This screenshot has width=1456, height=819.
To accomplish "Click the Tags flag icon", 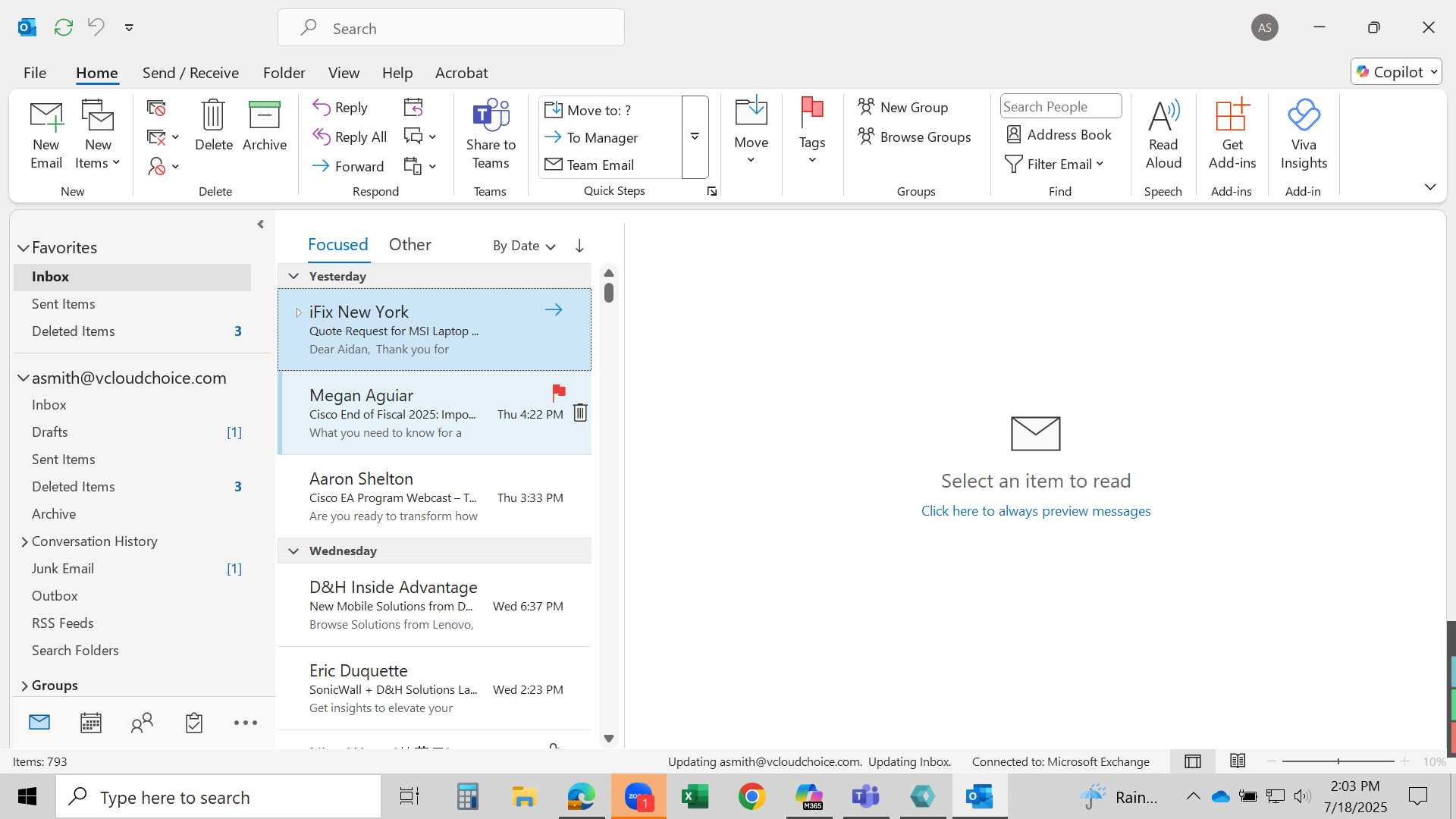I will 812,112.
